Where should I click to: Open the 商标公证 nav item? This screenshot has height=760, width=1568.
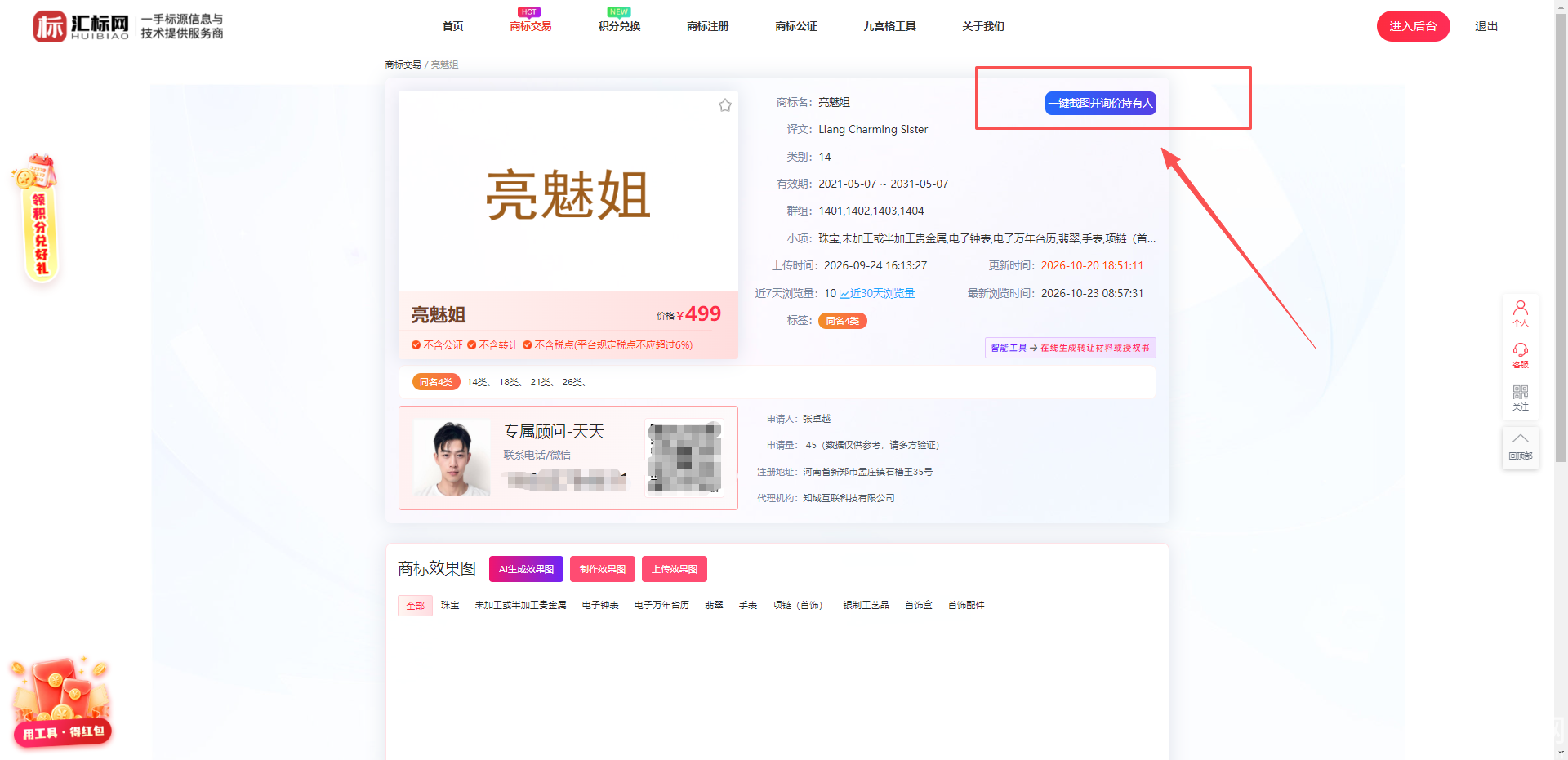(x=795, y=26)
